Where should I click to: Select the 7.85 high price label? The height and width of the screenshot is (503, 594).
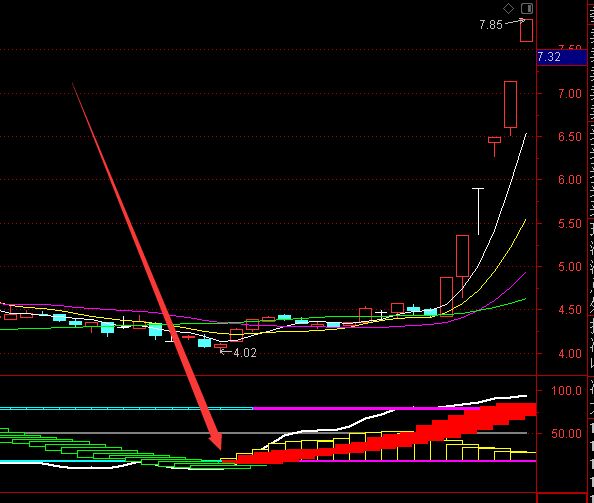point(491,25)
